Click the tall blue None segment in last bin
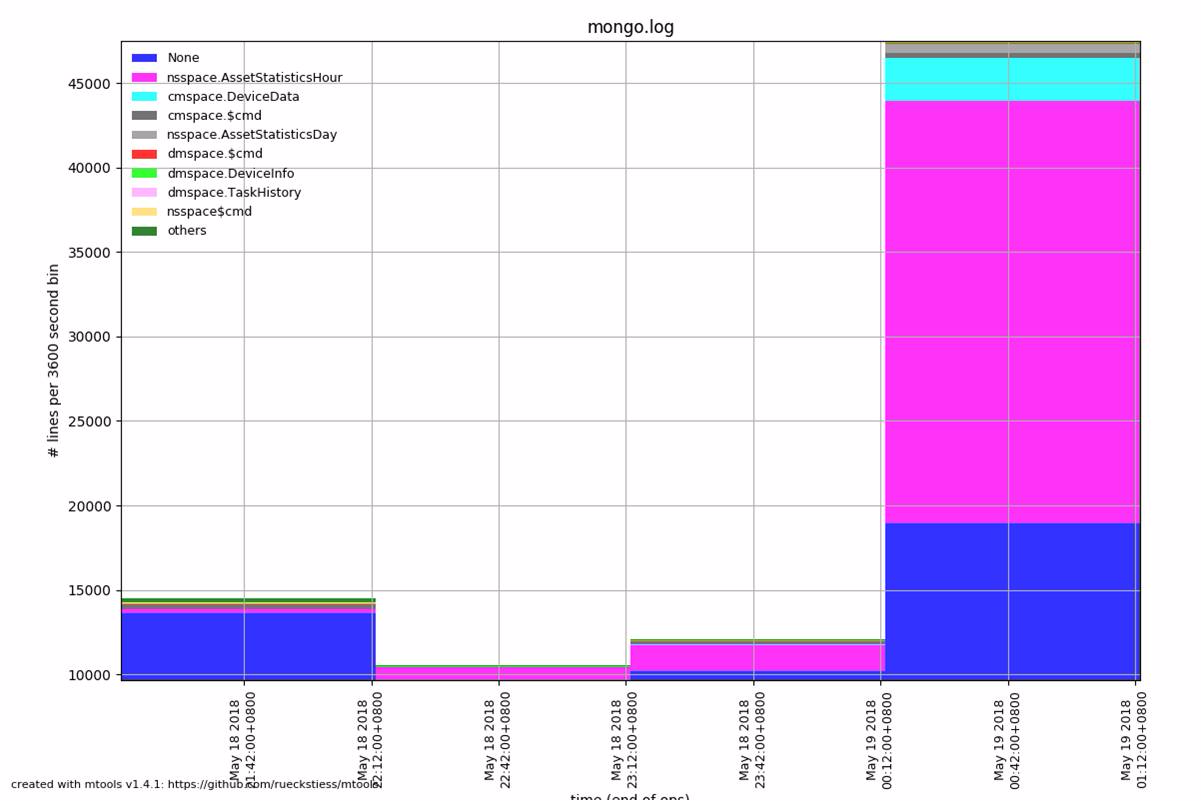This screenshot has height=801, width=1201. [x=1012, y=602]
